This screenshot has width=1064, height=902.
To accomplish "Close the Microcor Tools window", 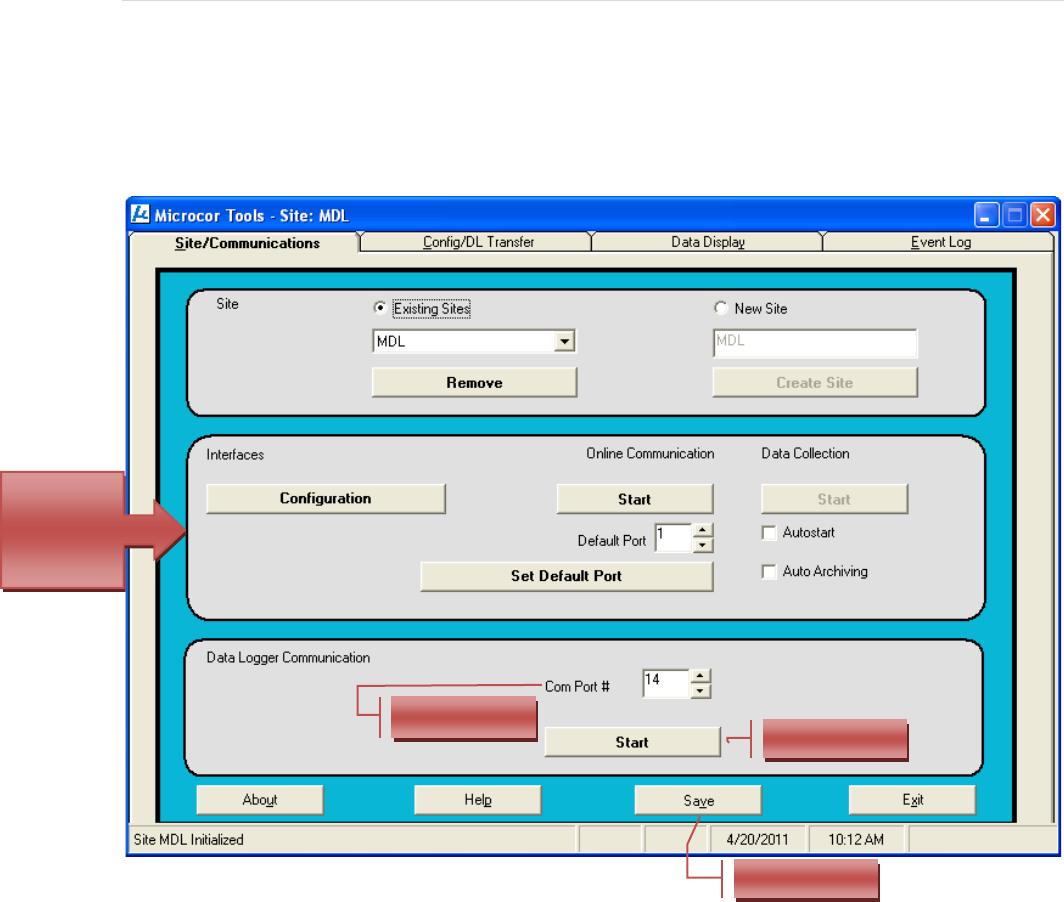I will coord(1042,215).
